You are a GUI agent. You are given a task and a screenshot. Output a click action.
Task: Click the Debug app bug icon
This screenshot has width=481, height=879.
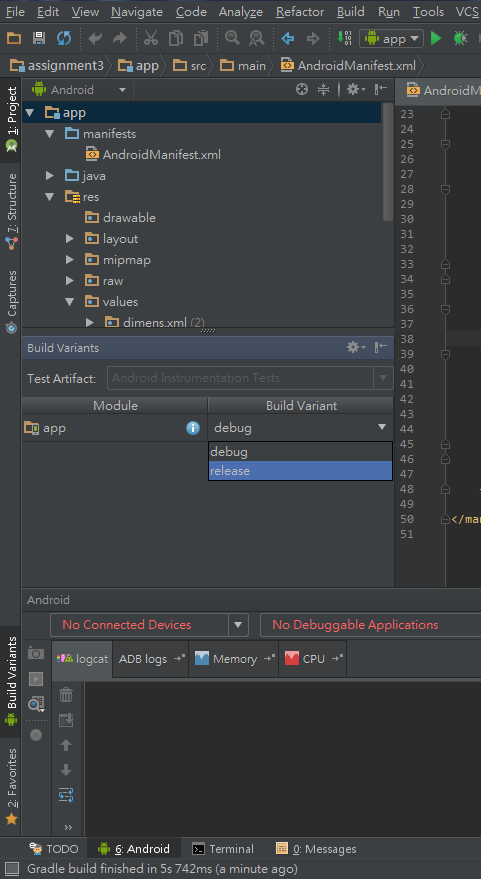coord(460,38)
